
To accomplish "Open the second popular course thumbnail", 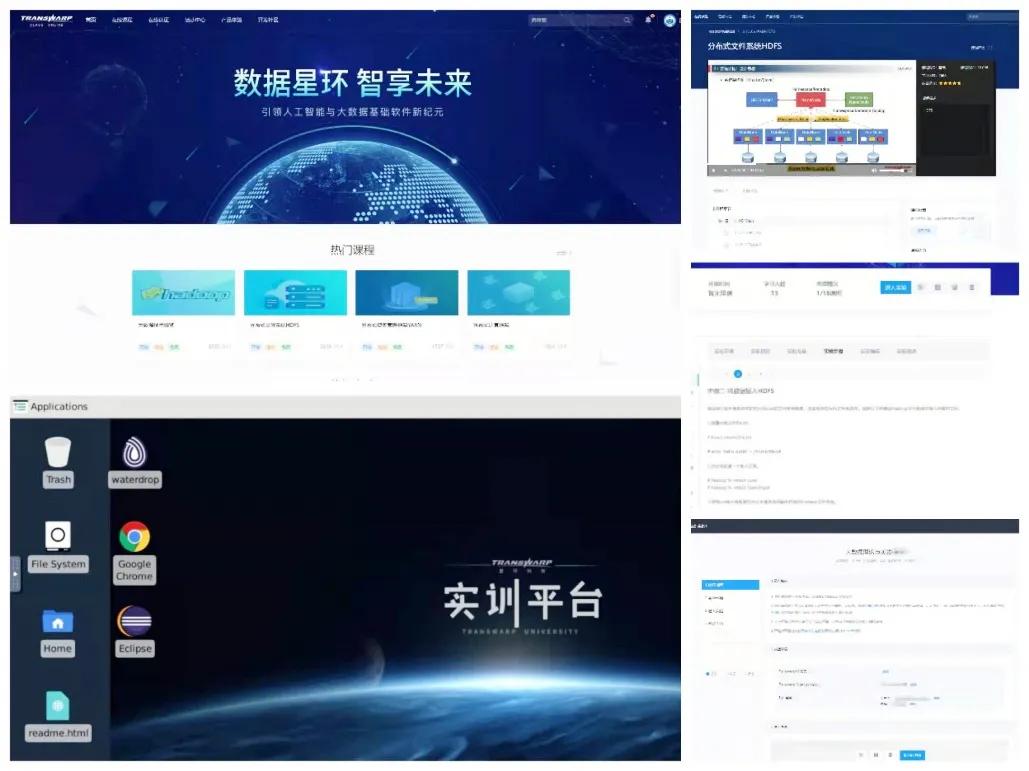I will click(x=295, y=293).
